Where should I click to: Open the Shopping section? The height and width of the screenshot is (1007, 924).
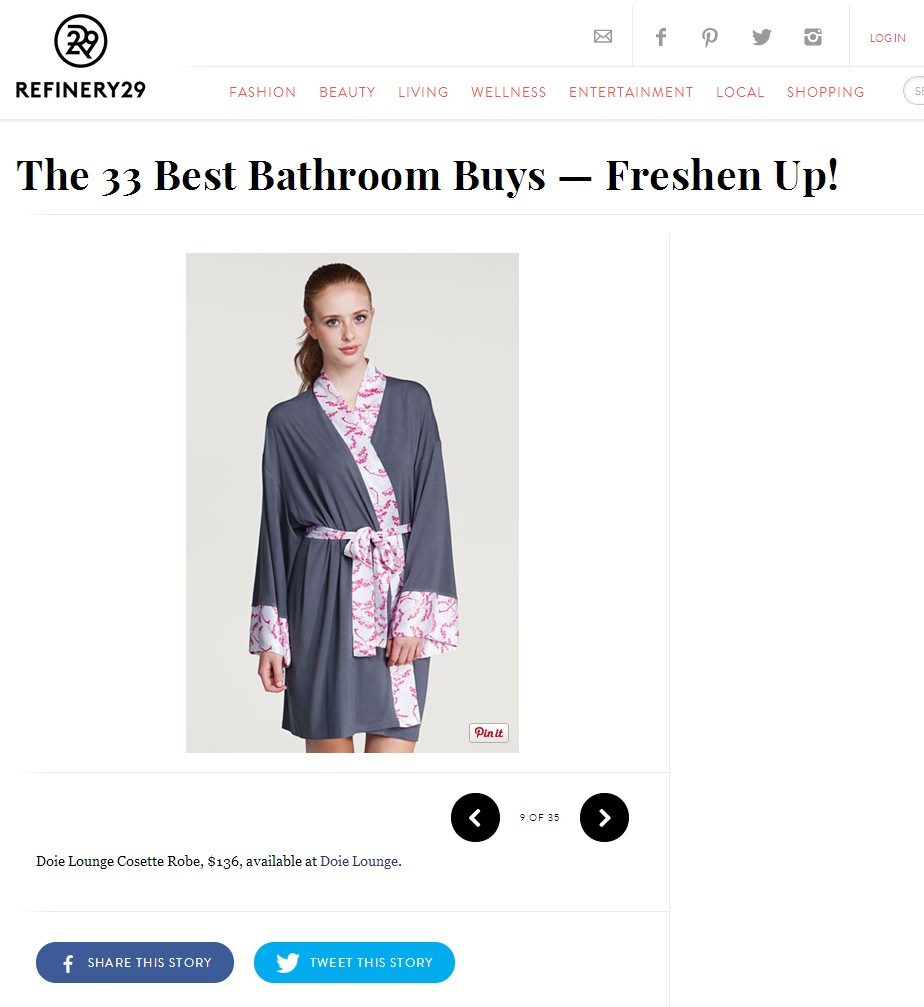826,92
